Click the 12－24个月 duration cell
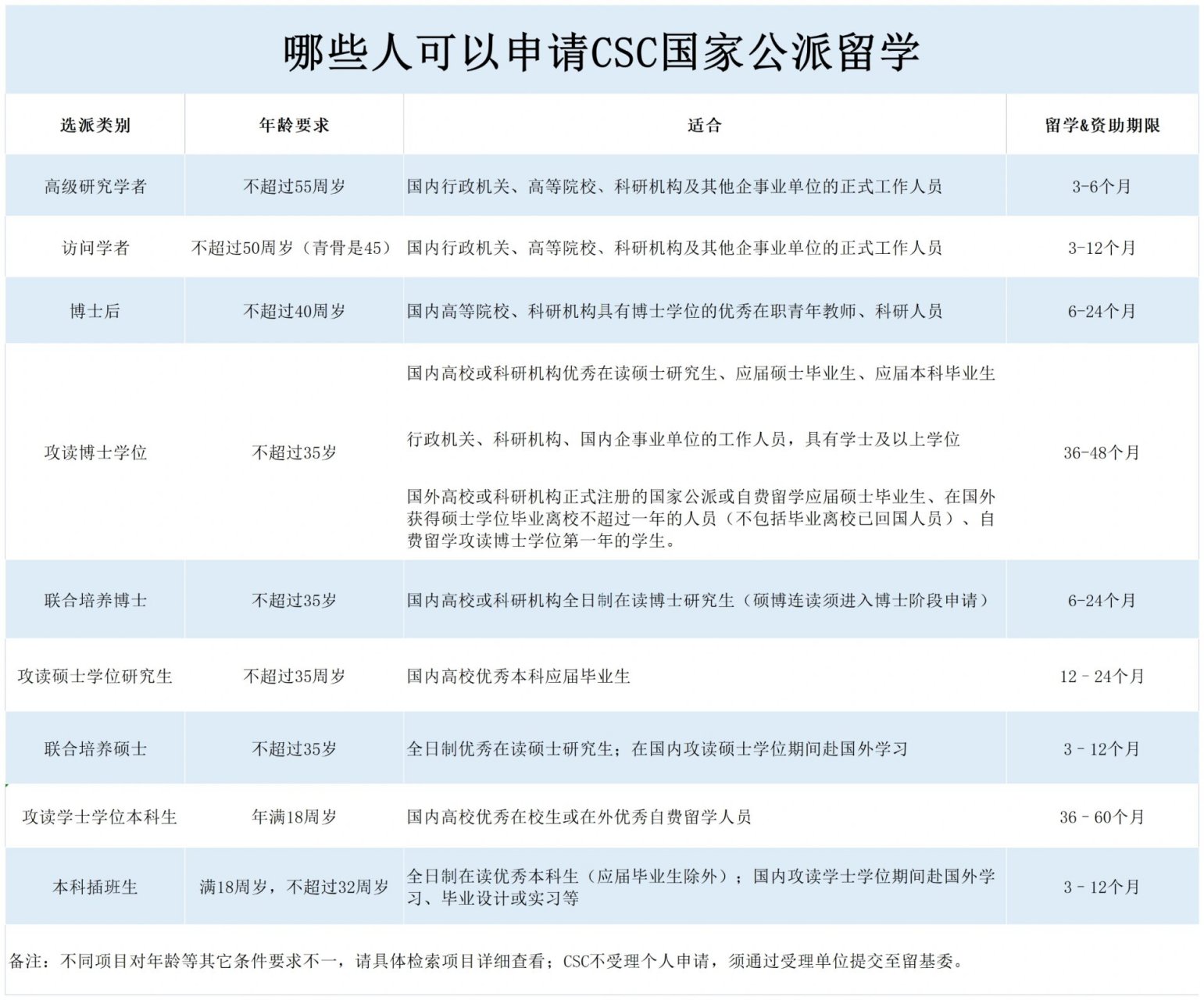This screenshot has height=1000, width=1204. click(x=1102, y=676)
